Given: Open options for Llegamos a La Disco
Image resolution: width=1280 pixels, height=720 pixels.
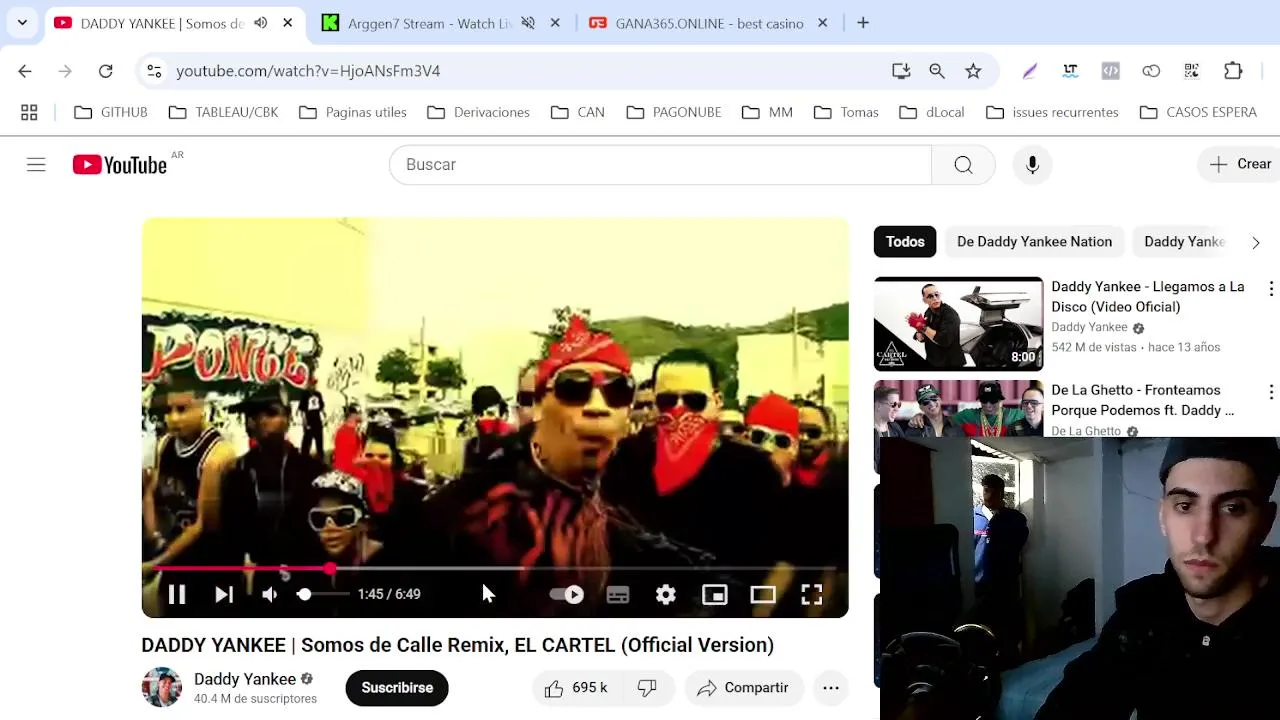Looking at the screenshot, I should (x=1271, y=289).
